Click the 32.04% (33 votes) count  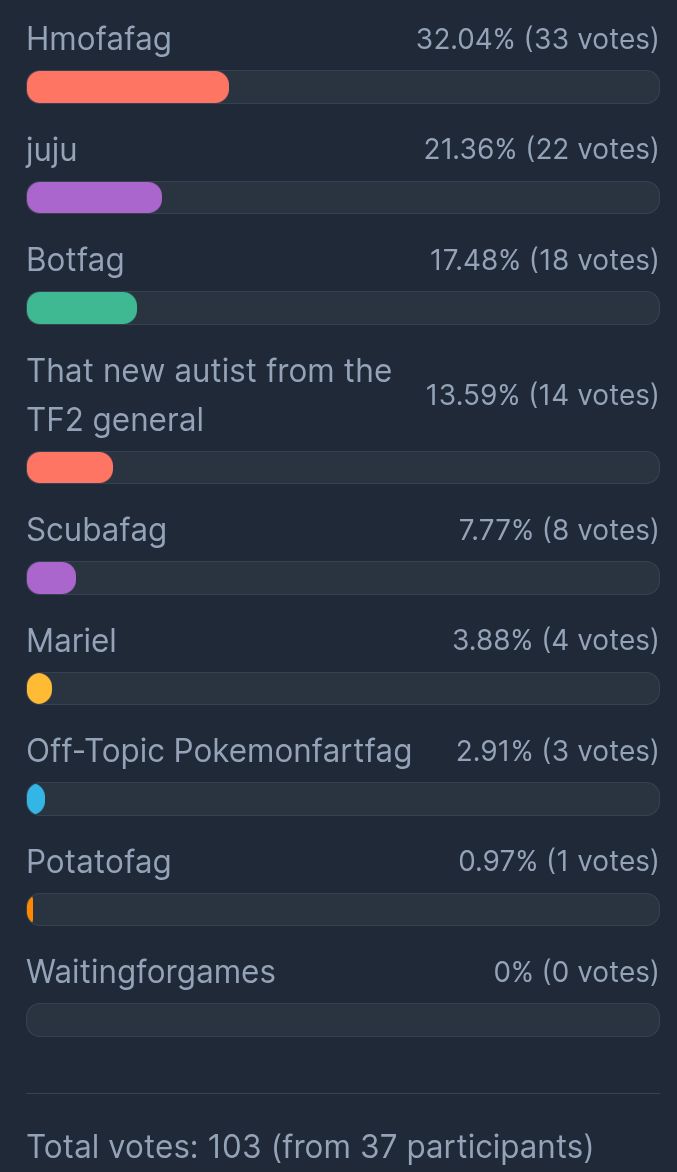tap(537, 39)
